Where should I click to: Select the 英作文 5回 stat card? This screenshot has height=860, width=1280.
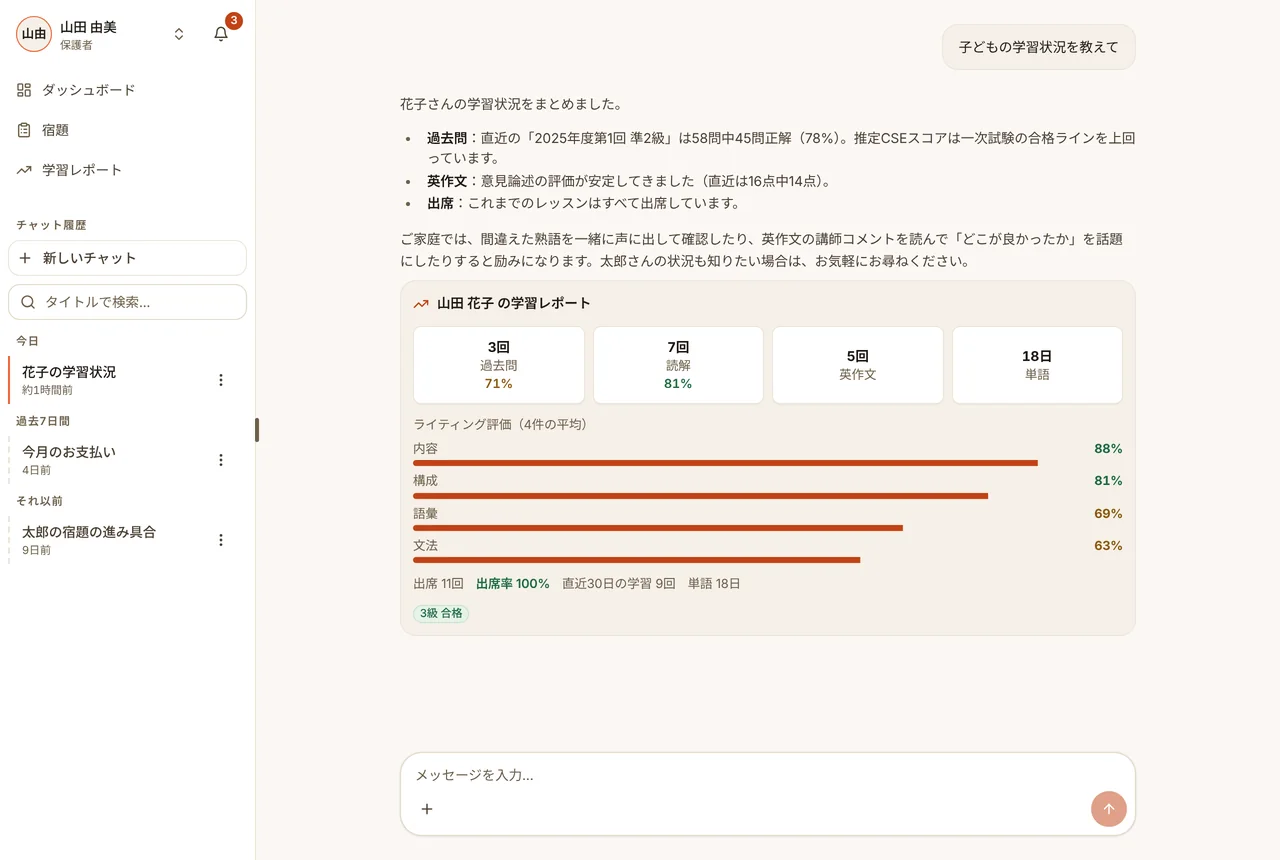point(858,365)
